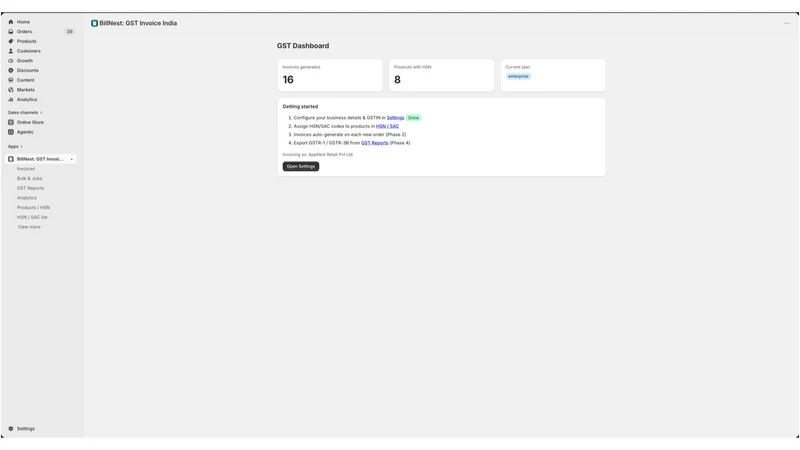Open GST Reports in the sidebar submenu
The width and height of the screenshot is (800, 450).
31,188
